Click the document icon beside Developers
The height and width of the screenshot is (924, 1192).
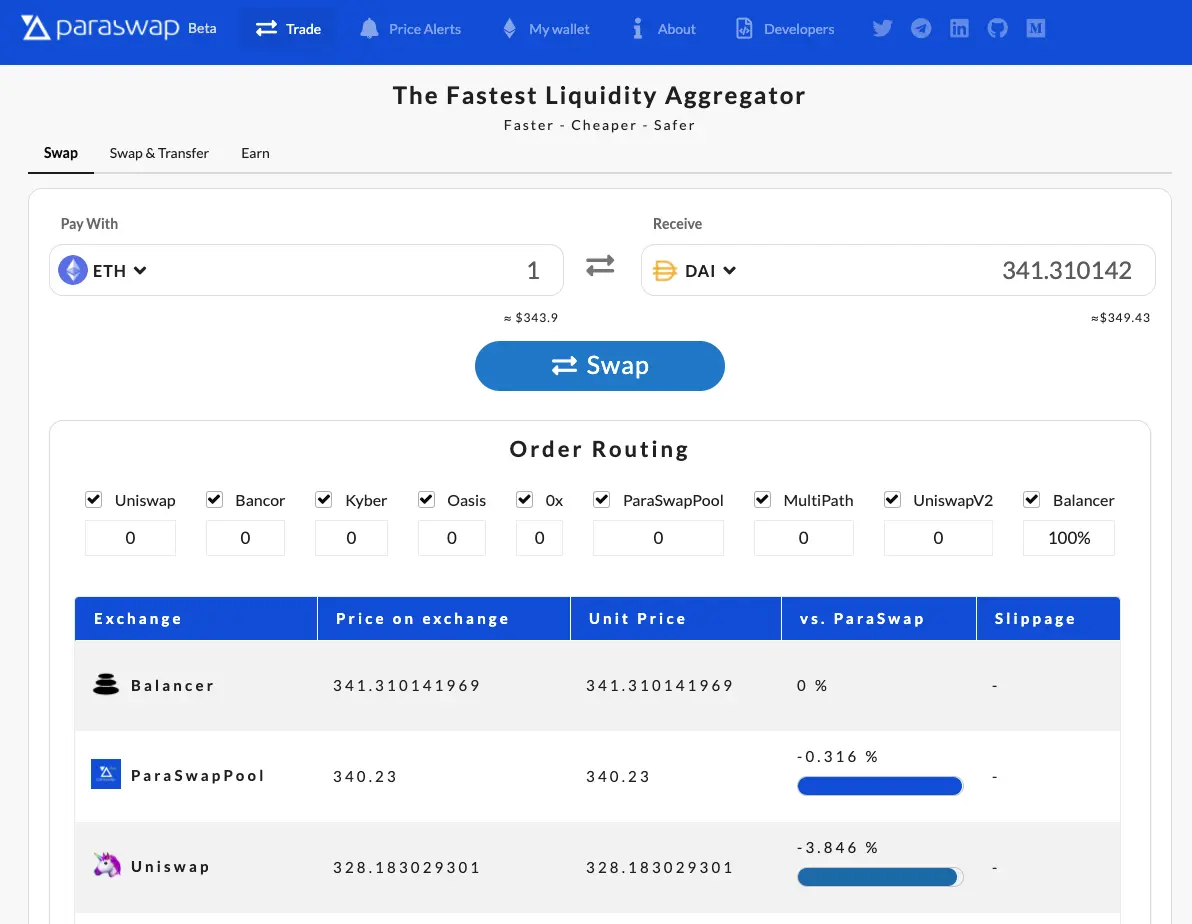pos(744,29)
